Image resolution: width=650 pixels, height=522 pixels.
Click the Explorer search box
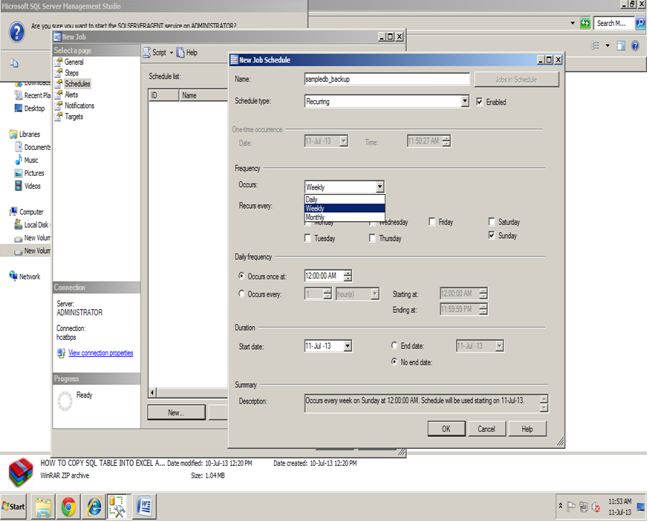pos(614,23)
